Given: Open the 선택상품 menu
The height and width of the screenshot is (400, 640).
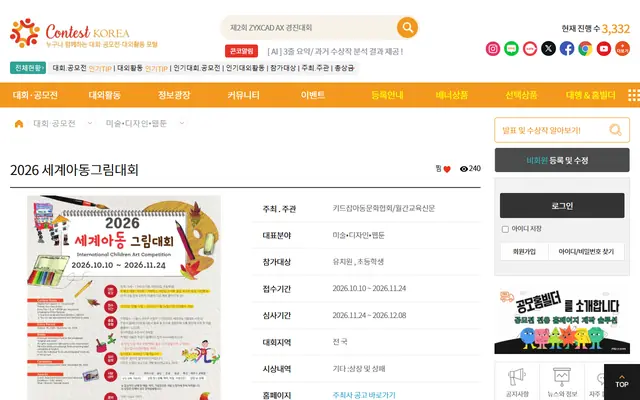Looking at the screenshot, I should [x=521, y=95].
